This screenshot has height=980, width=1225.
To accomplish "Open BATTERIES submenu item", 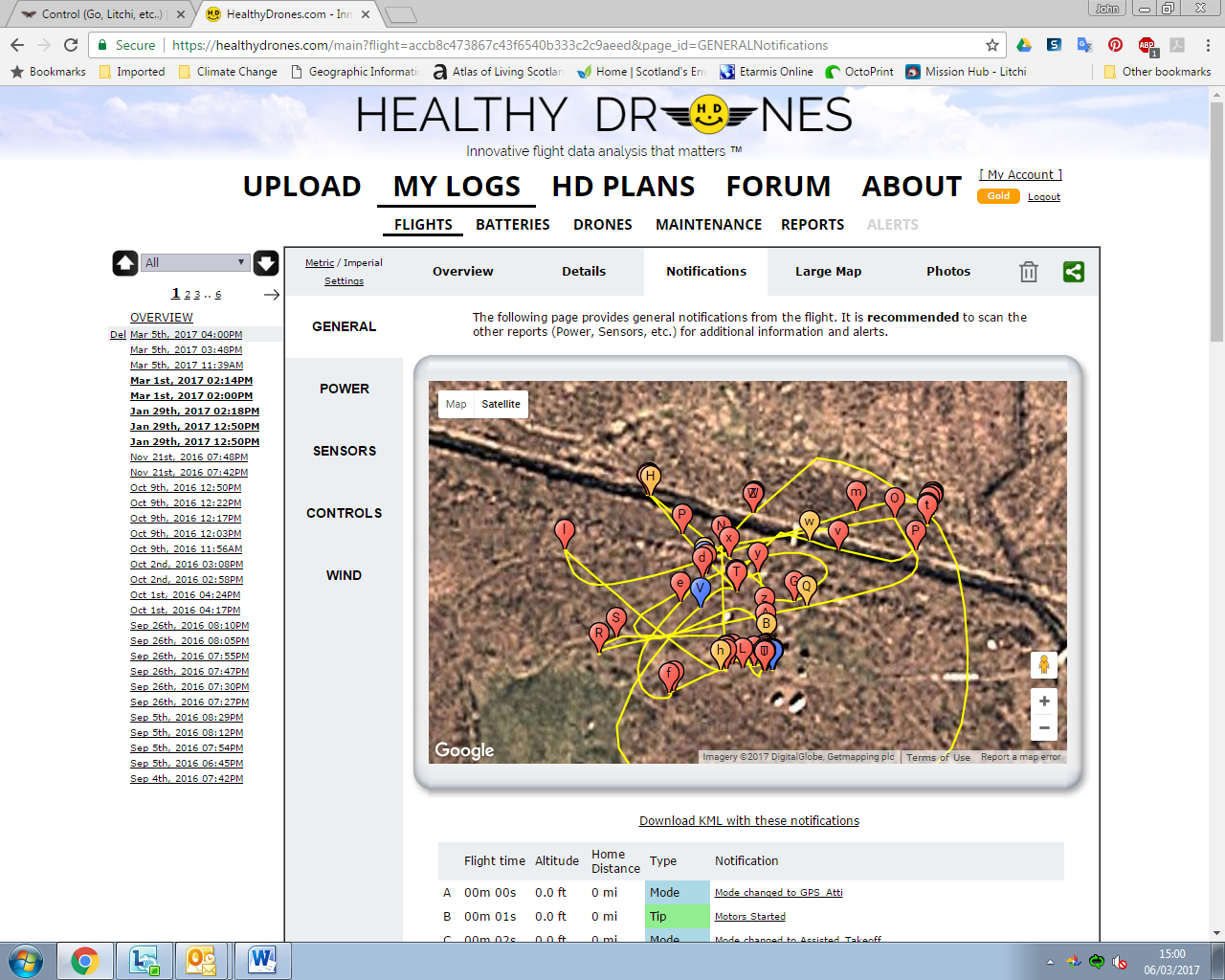I will (513, 225).
